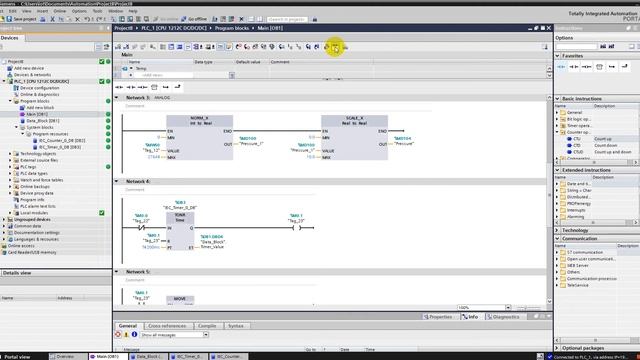
Task: Click the print icon in main toolbar
Action: 42,19
